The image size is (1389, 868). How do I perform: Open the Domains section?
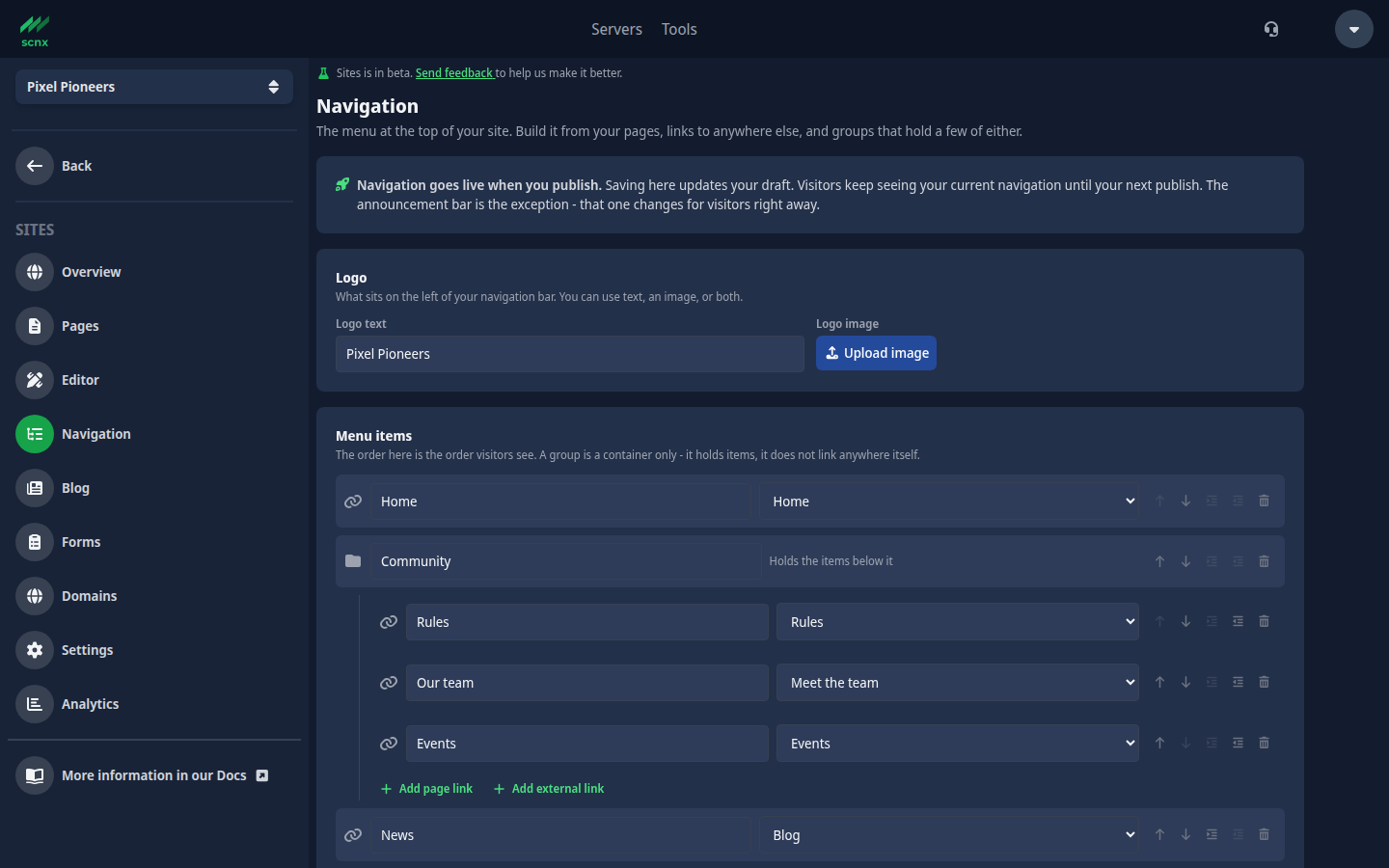[x=154, y=596]
